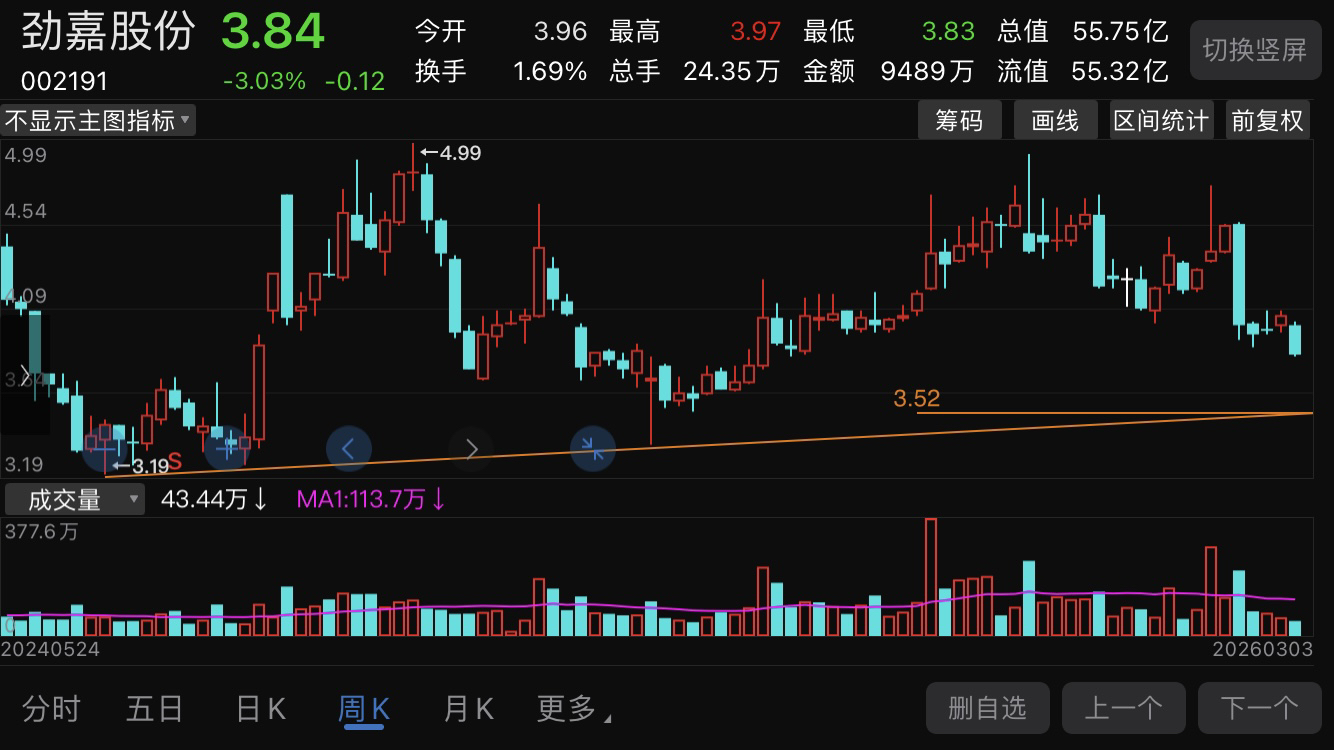Viewport: 1334px width, 750px height.
Task: Tap the ←4.99 high price marker
Action: coord(451,153)
